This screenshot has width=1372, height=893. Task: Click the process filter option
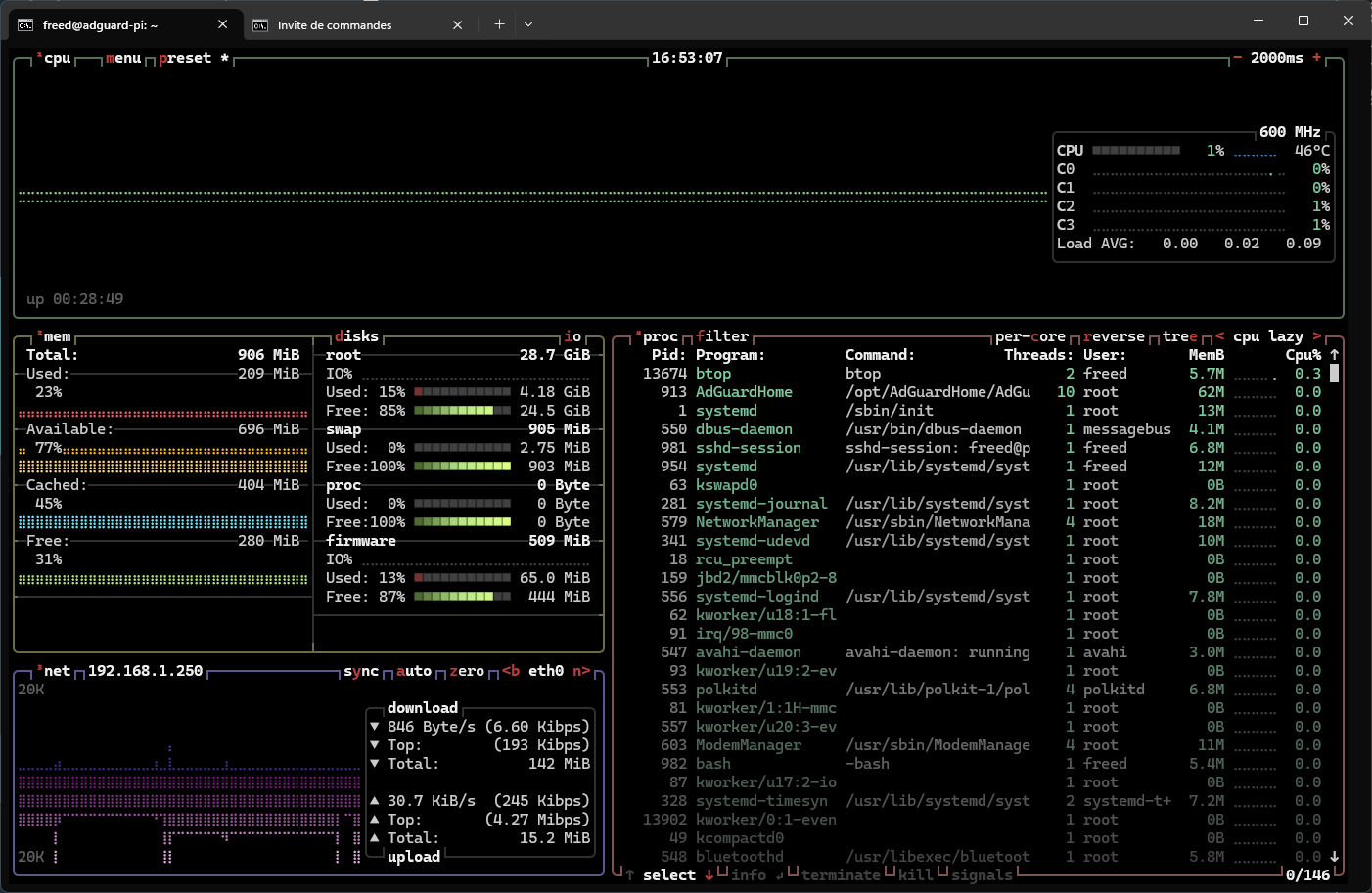pos(722,336)
